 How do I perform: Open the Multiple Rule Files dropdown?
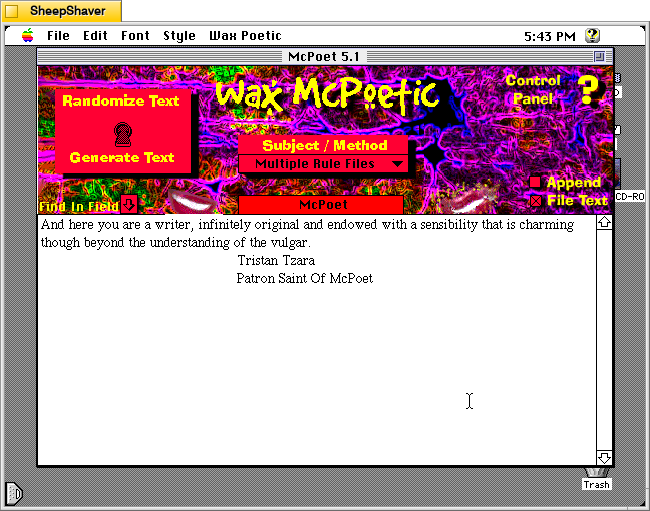323,164
